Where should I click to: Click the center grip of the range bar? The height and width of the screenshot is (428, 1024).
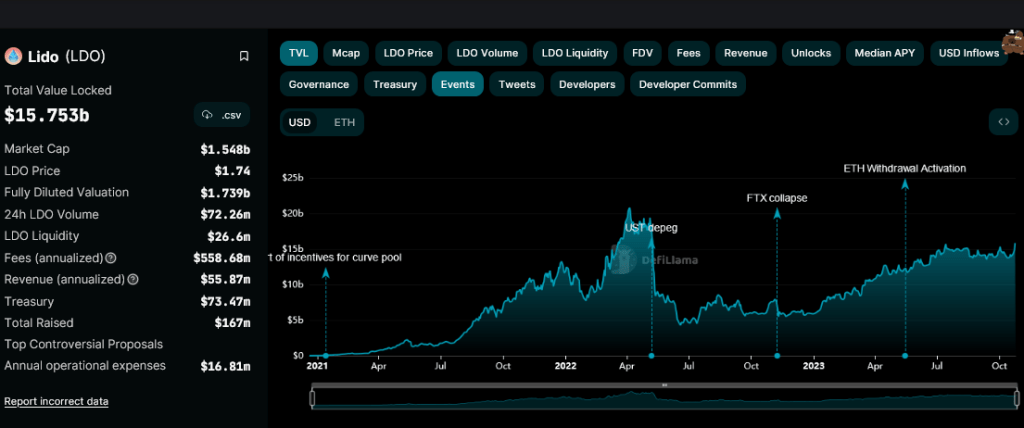[x=663, y=385]
